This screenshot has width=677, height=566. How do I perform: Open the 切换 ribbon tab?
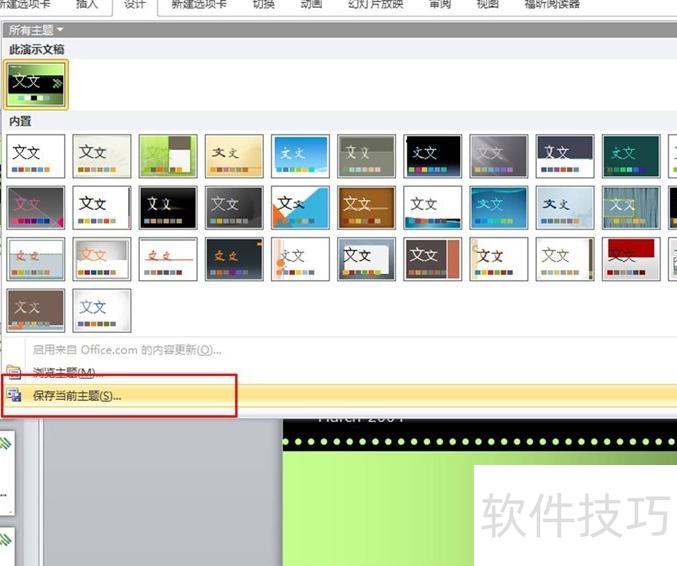click(263, 5)
